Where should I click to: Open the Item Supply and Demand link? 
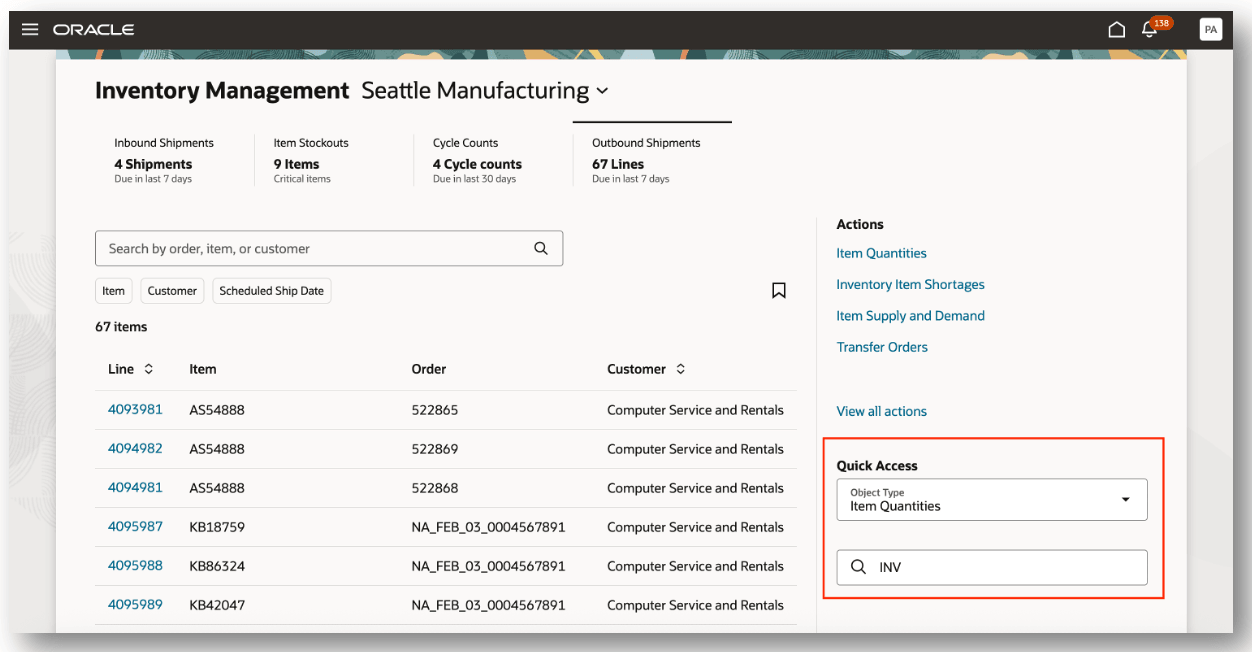pyautogui.click(x=910, y=316)
